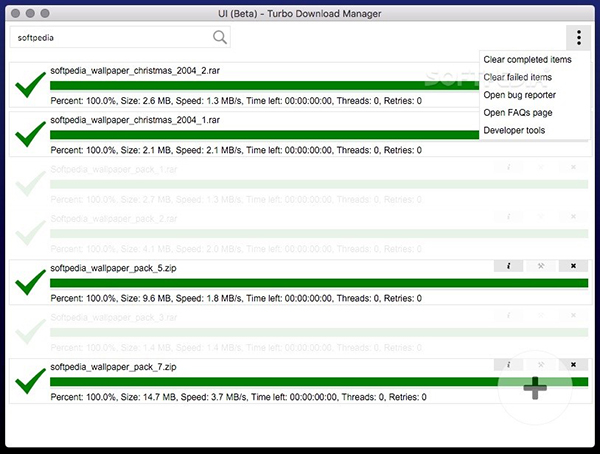Click progress bar of softpedia_wallpaper_pack_7.zip

pyautogui.click(x=319, y=382)
